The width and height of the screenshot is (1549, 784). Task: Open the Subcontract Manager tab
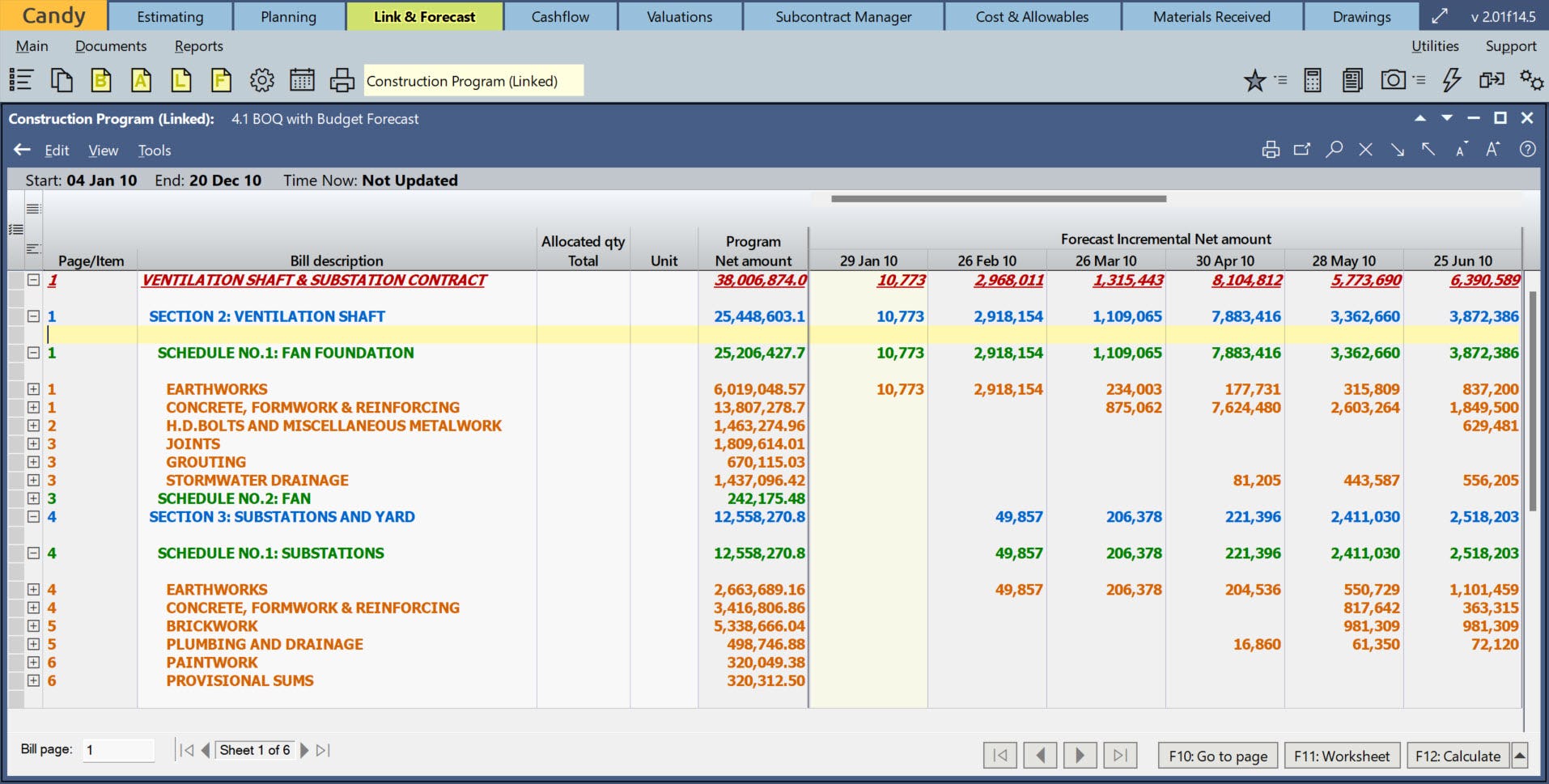tap(843, 16)
